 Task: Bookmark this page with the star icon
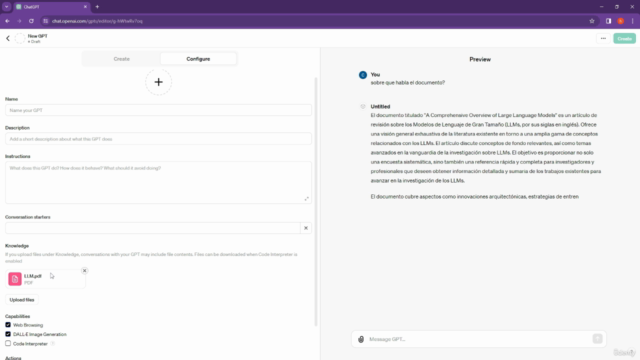[592, 21]
